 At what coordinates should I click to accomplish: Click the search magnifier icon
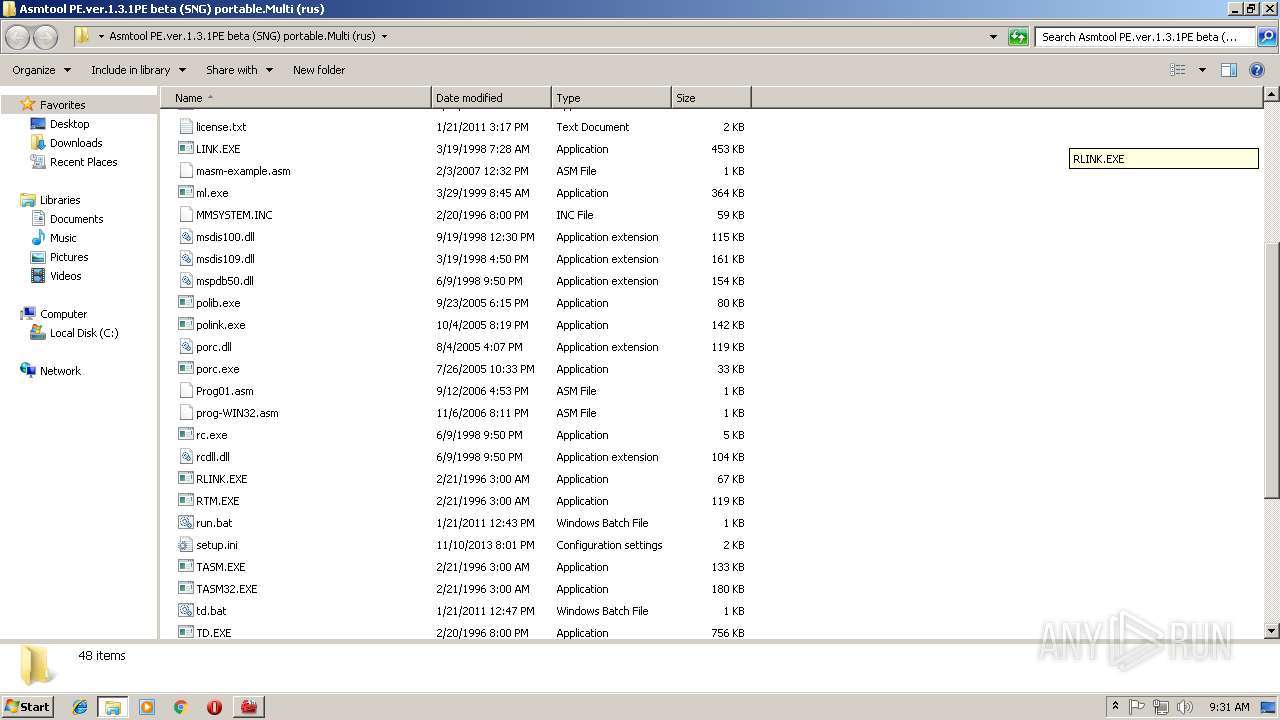[x=1267, y=37]
